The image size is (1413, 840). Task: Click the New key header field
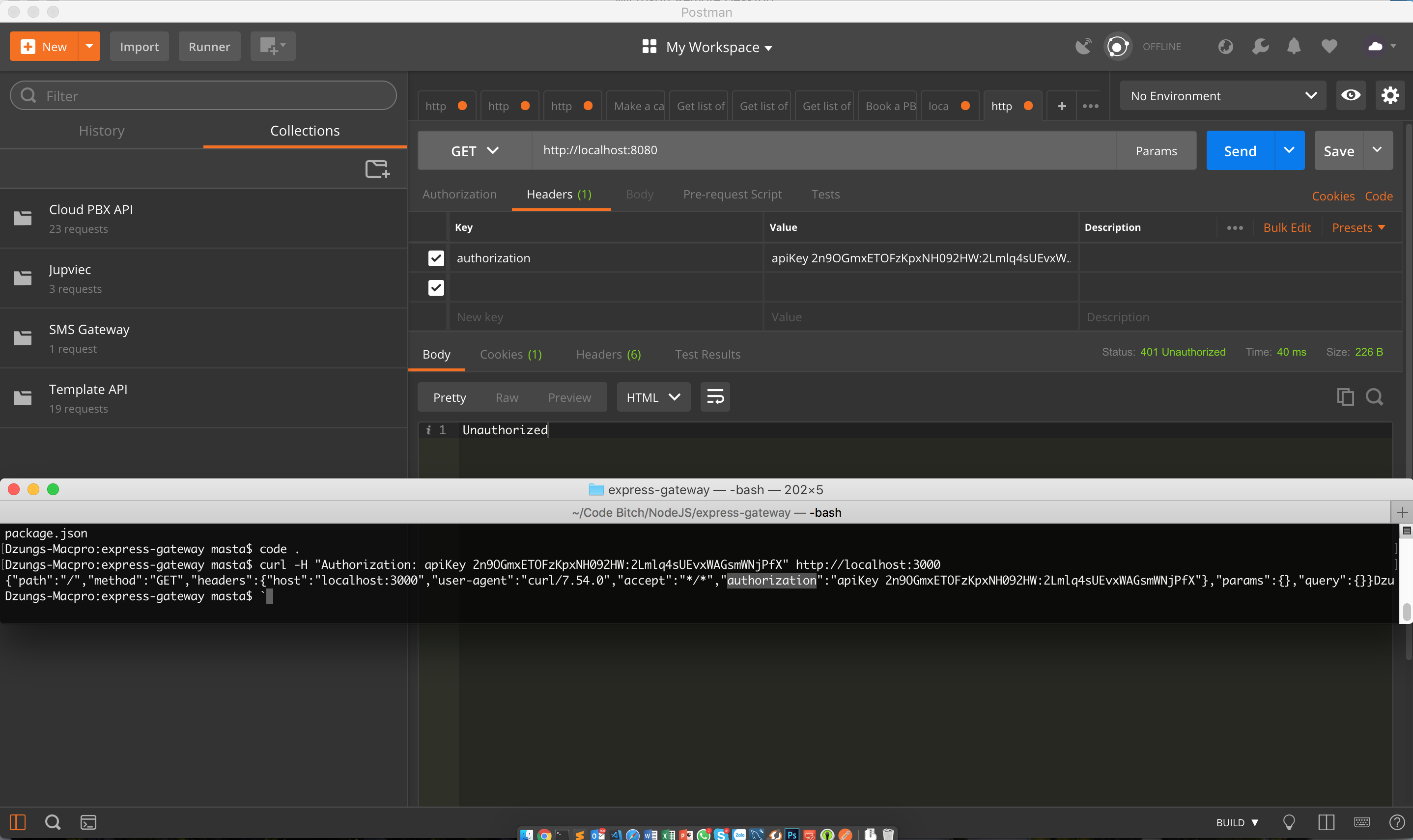point(606,317)
